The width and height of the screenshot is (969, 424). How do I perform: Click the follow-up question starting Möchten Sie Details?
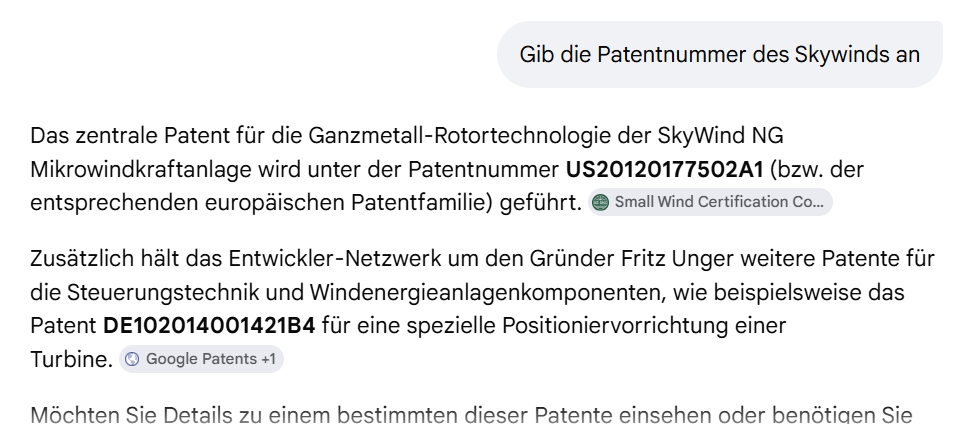click(471, 414)
